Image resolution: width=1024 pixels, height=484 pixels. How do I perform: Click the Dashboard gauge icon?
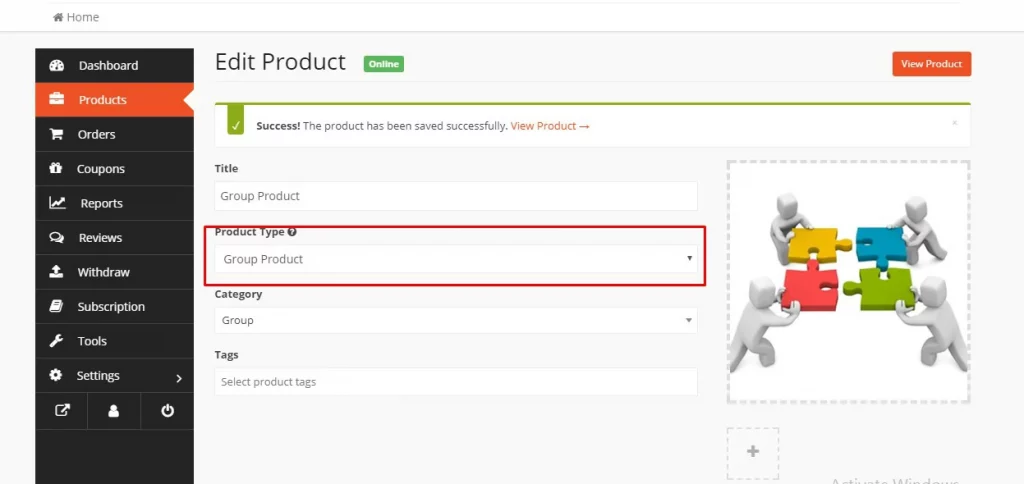(57, 65)
